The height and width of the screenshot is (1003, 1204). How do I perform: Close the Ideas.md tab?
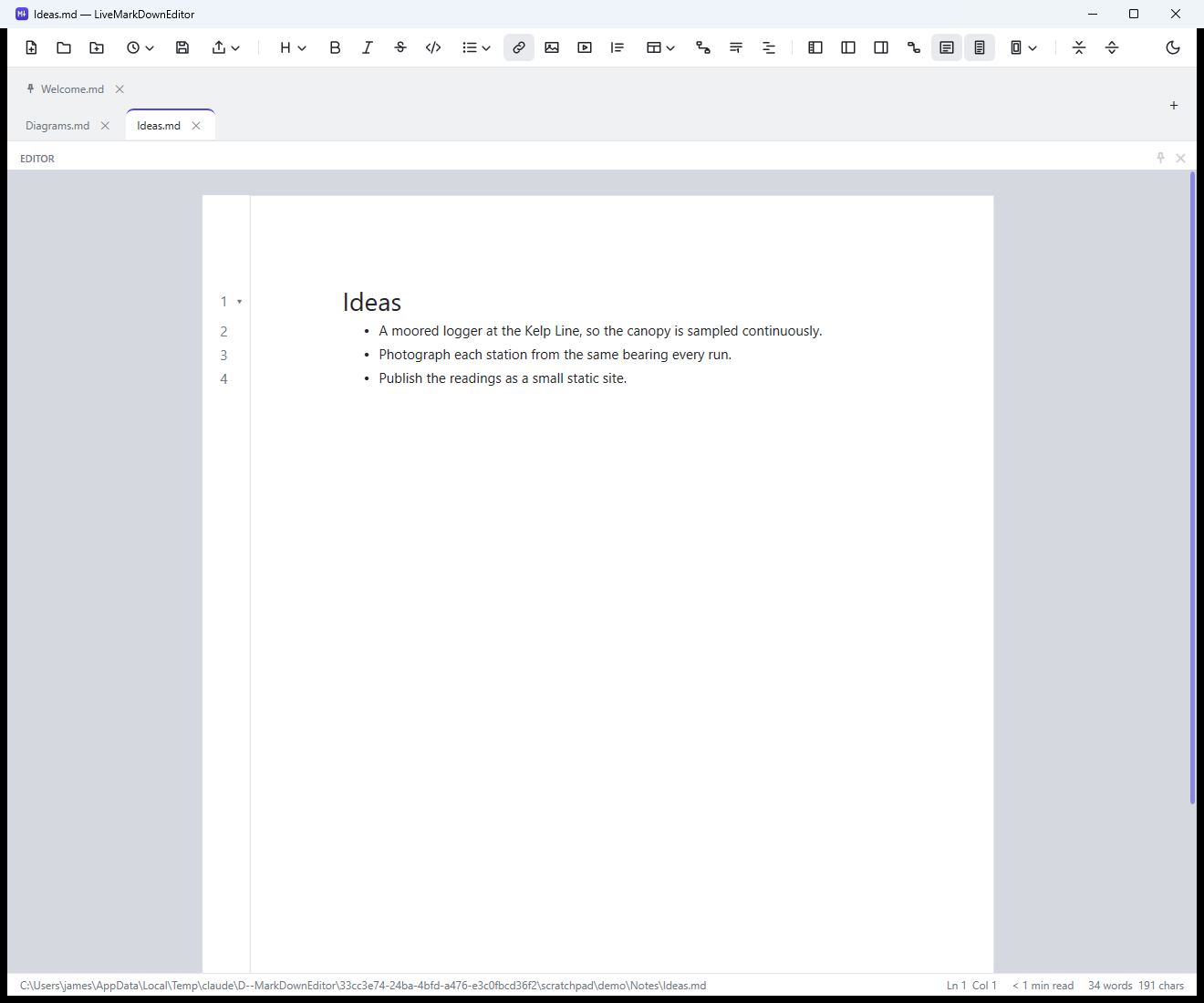point(196,126)
